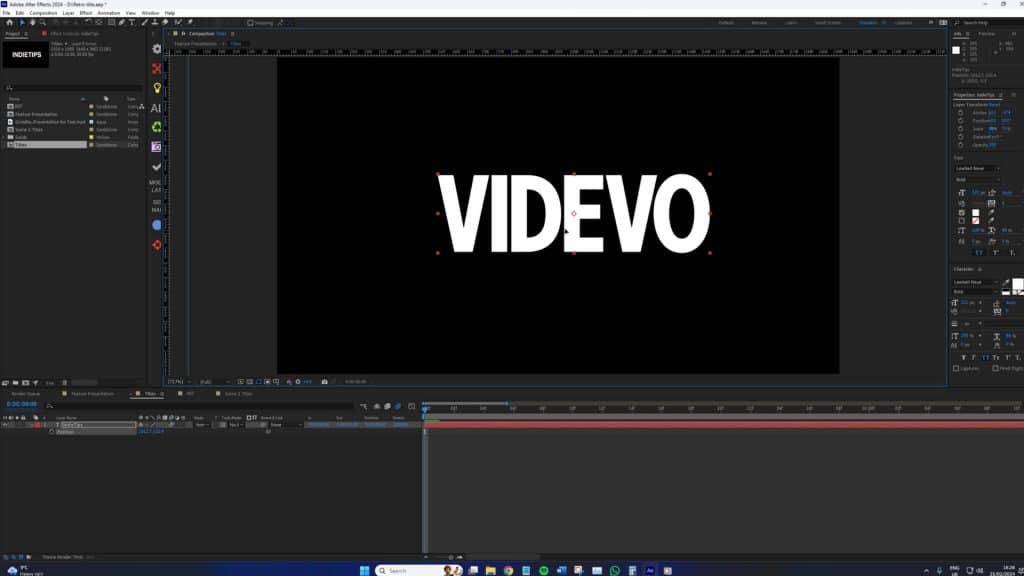Image resolution: width=1024 pixels, height=576 pixels.
Task: Toggle the Fill checkbox in Properties text section
Action: click(961, 213)
